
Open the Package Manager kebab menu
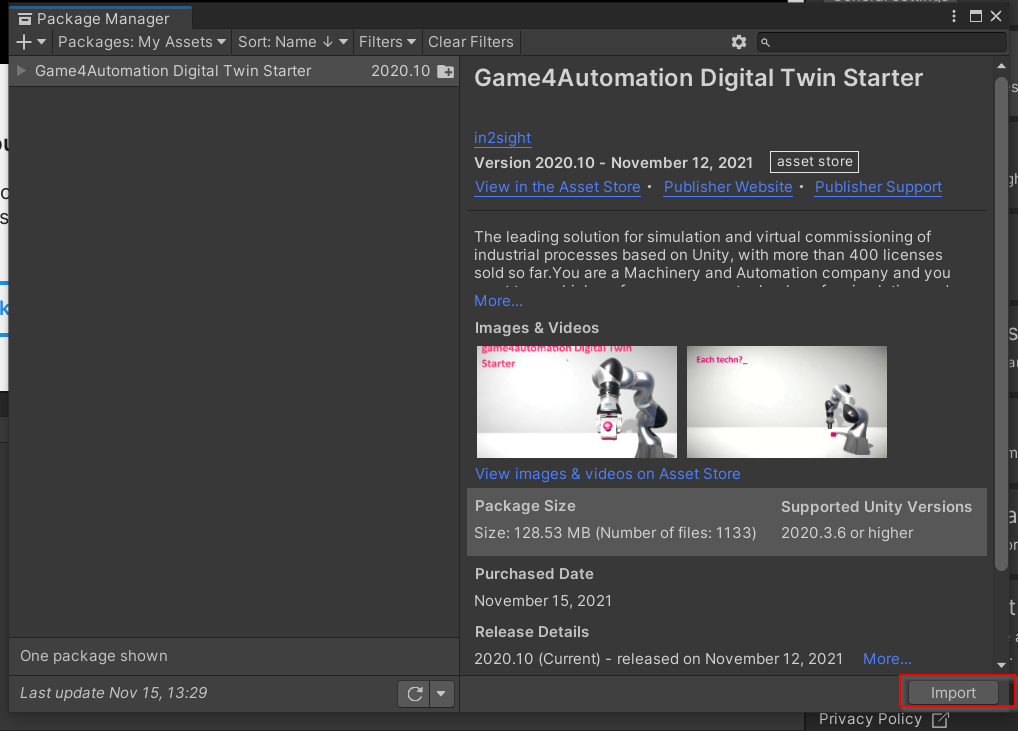coord(954,16)
